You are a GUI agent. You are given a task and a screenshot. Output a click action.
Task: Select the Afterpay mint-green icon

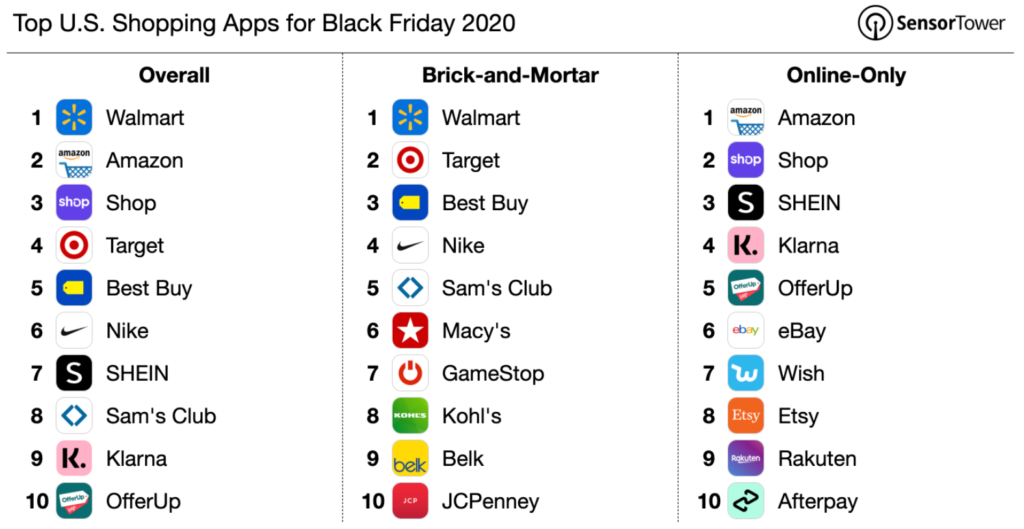point(746,501)
